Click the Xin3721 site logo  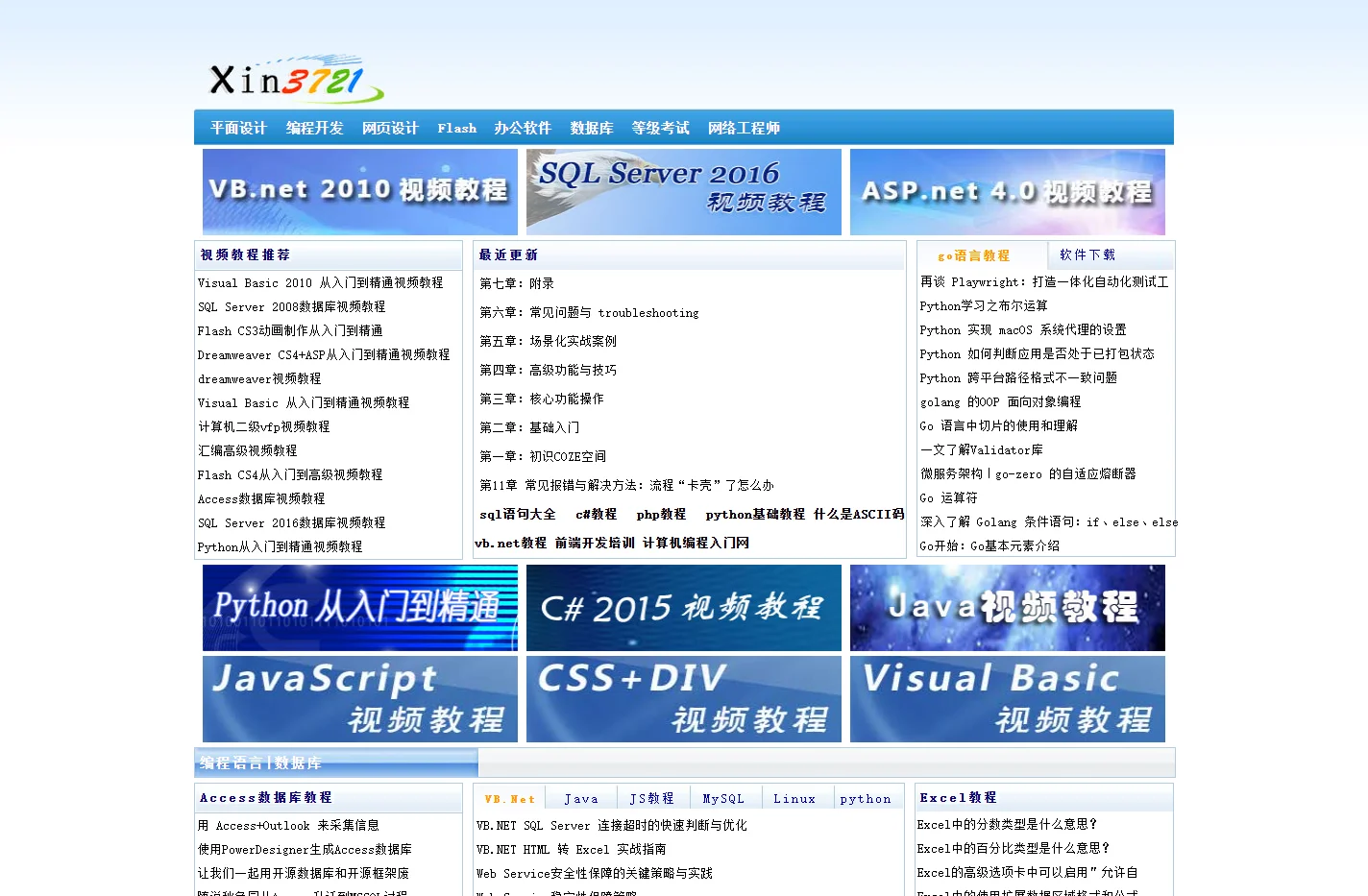tap(296, 80)
